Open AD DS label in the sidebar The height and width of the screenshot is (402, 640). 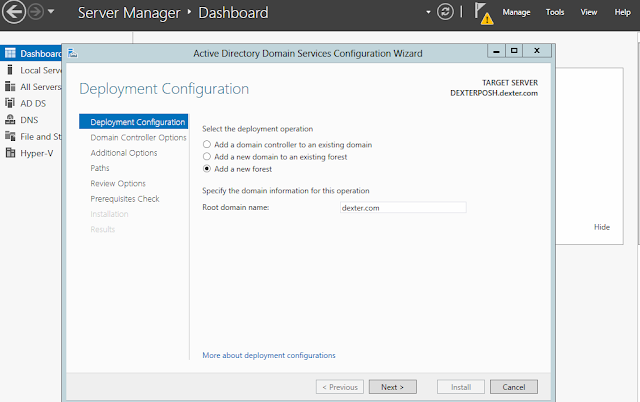pos(33,104)
